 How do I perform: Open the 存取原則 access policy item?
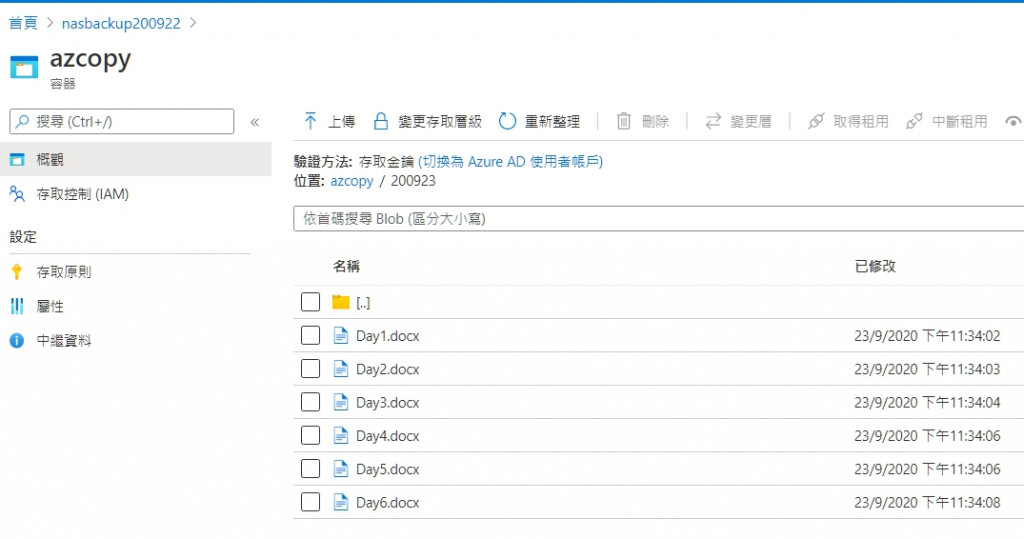[64, 272]
